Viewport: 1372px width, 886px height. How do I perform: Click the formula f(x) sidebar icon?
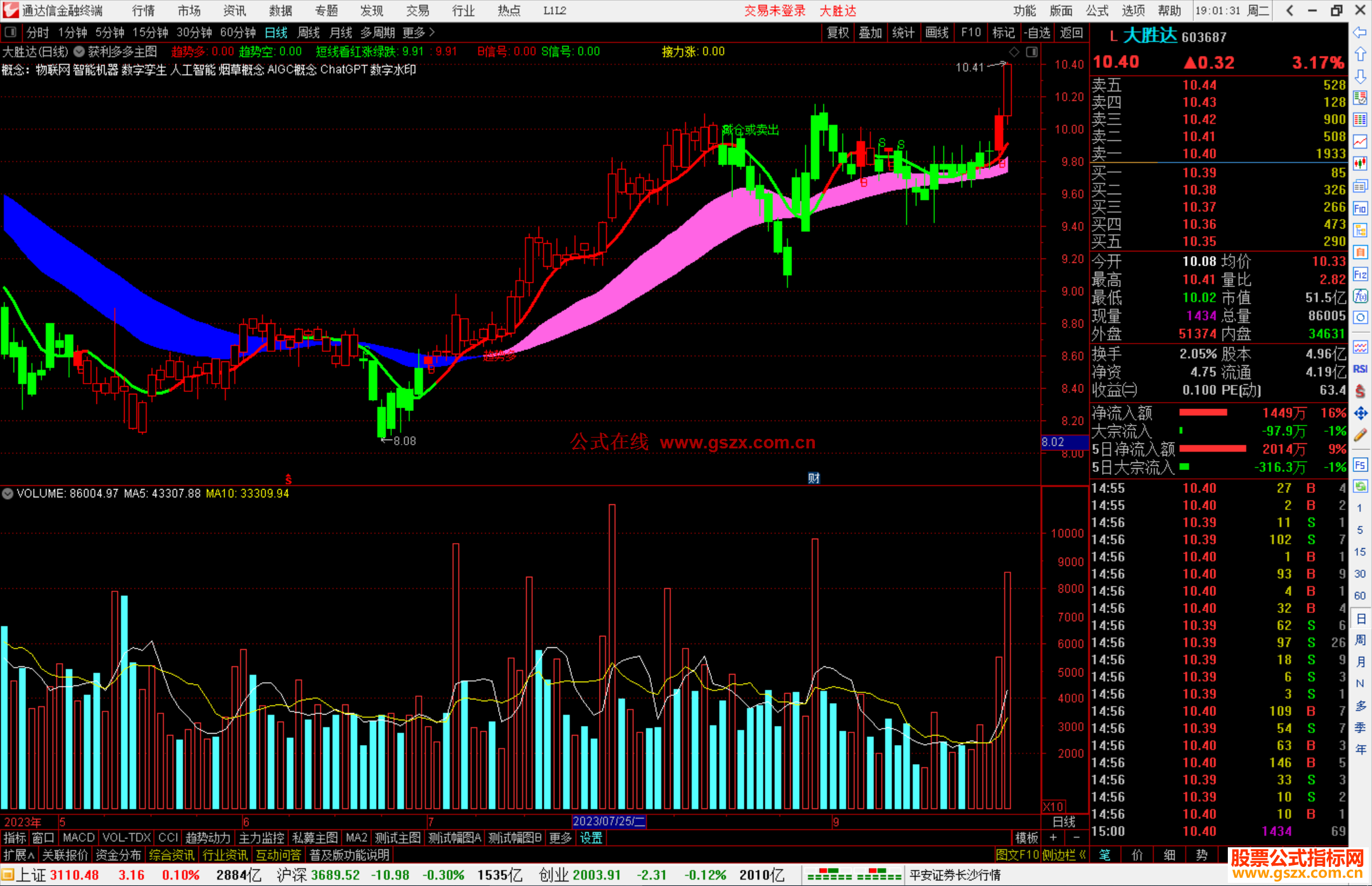(x=1360, y=296)
